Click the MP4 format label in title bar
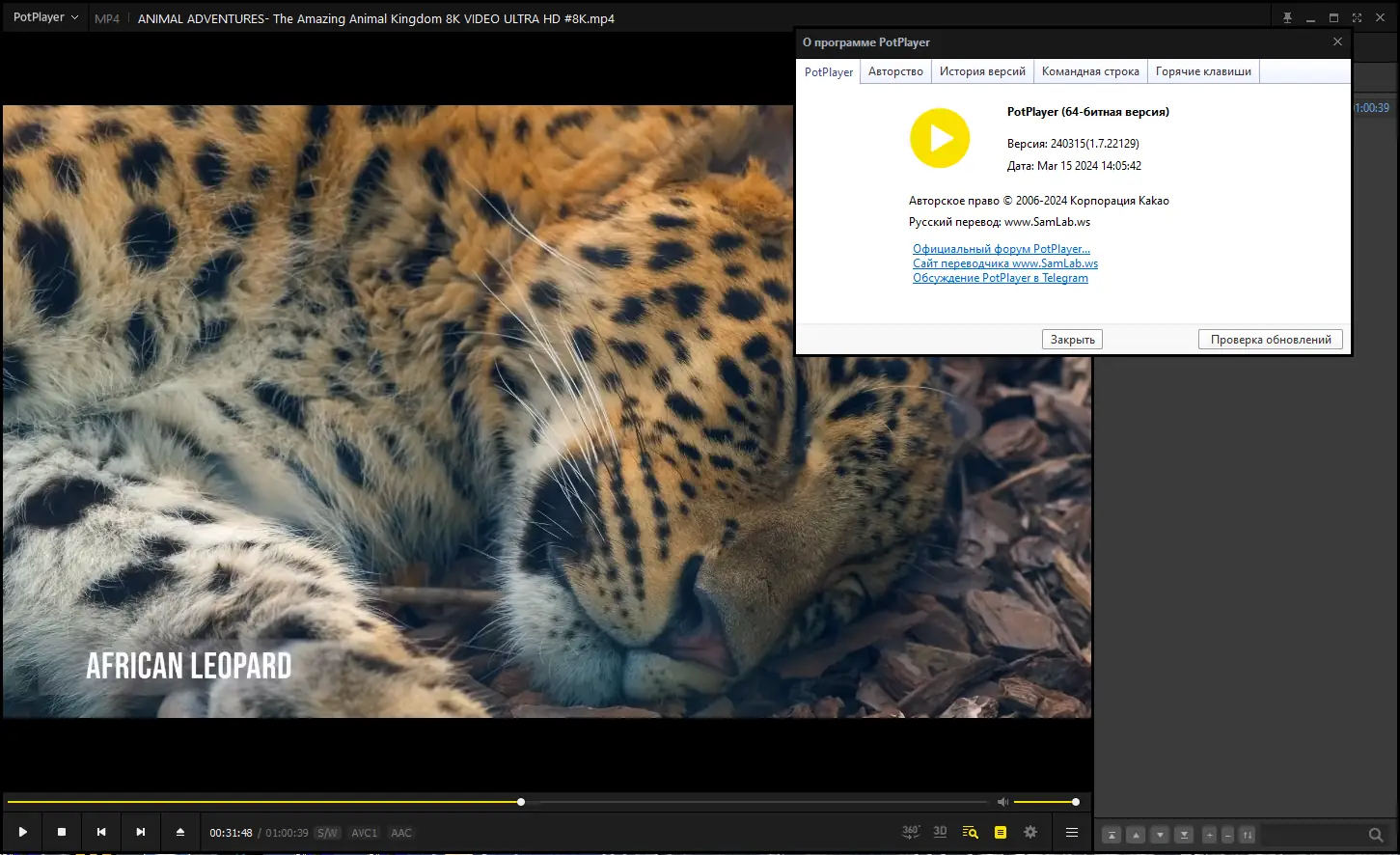Image resolution: width=1400 pixels, height=855 pixels. (x=107, y=18)
